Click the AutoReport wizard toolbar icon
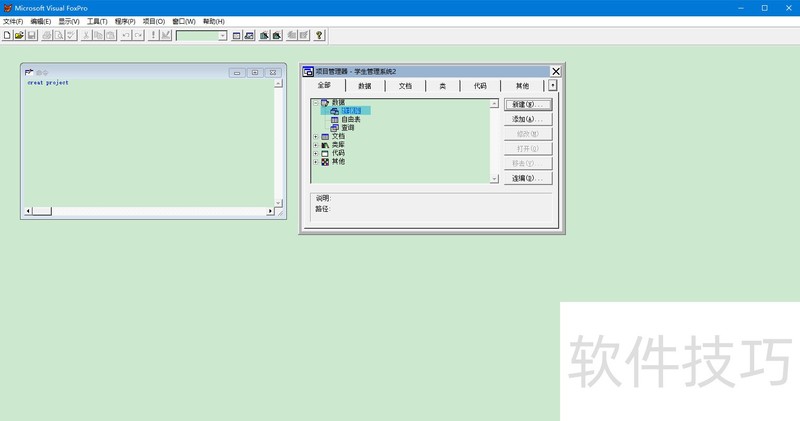This screenshot has height=421, width=800. [304, 35]
